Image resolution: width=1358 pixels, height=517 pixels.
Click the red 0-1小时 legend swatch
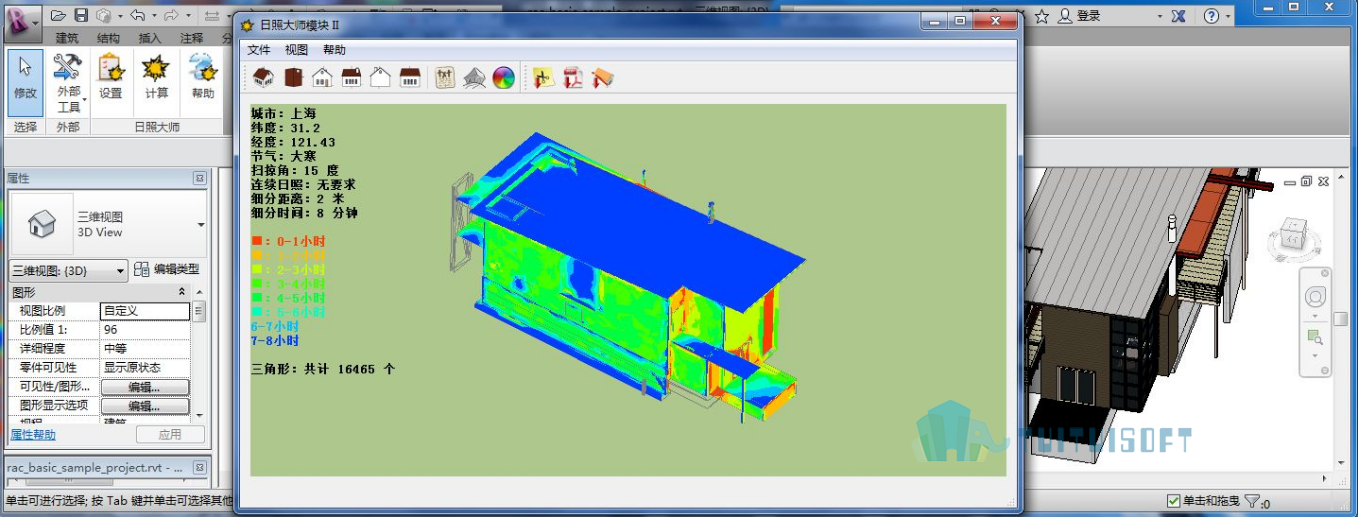click(256, 241)
